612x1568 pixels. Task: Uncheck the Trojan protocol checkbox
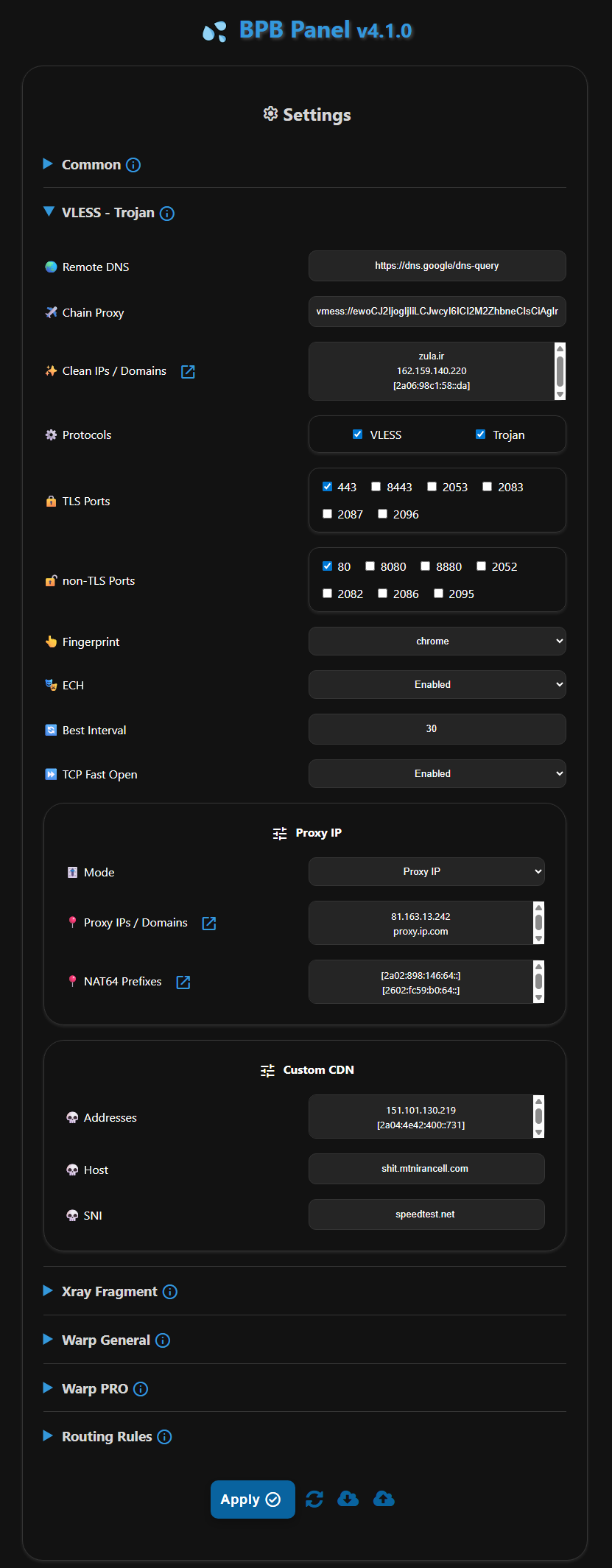[x=480, y=435]
